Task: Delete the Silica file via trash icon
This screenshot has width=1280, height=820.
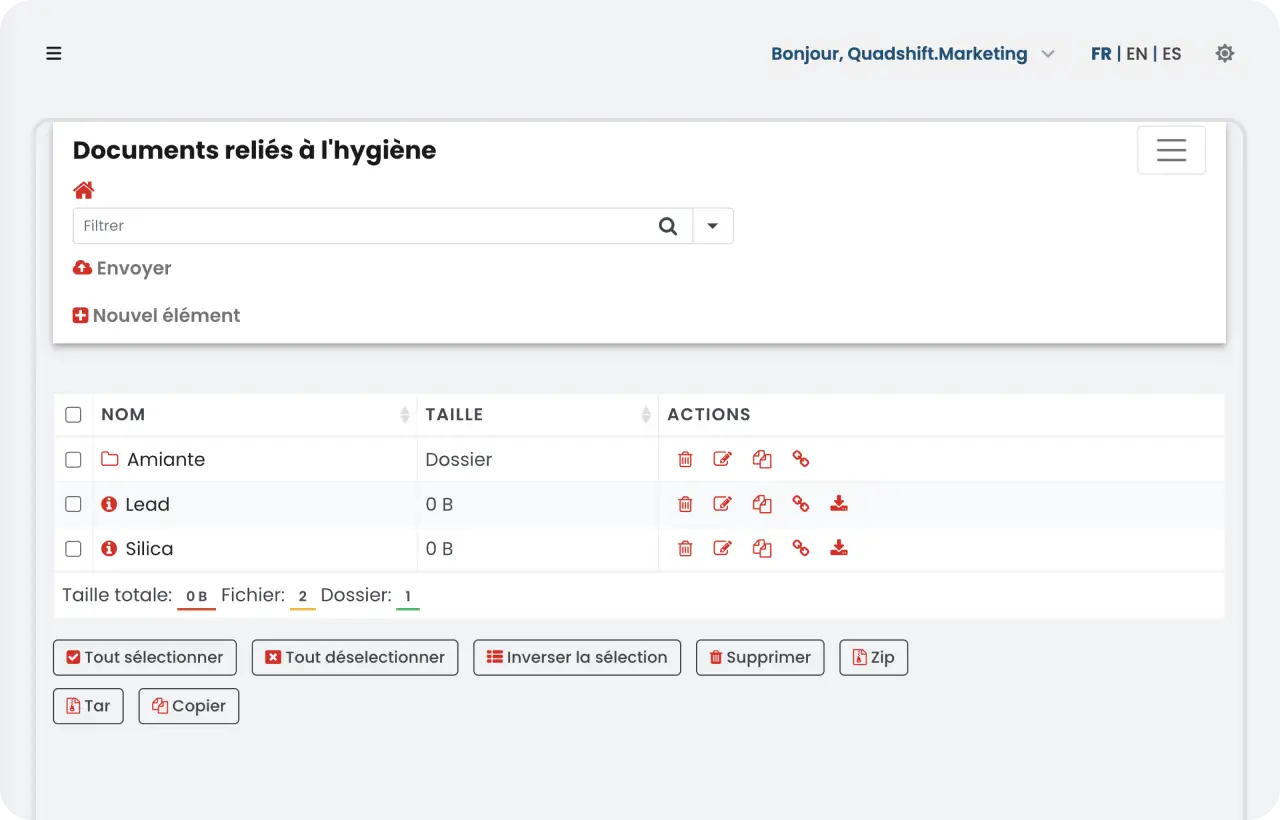Action: [x=685, y=548]
